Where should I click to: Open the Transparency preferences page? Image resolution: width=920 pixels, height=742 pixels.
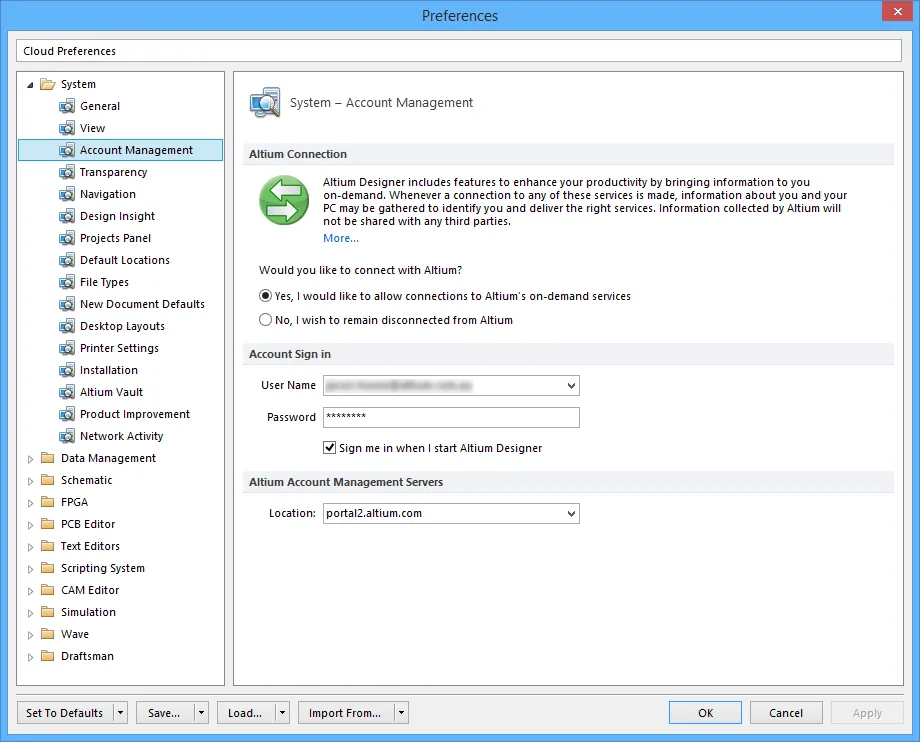(x=113, y=172)
